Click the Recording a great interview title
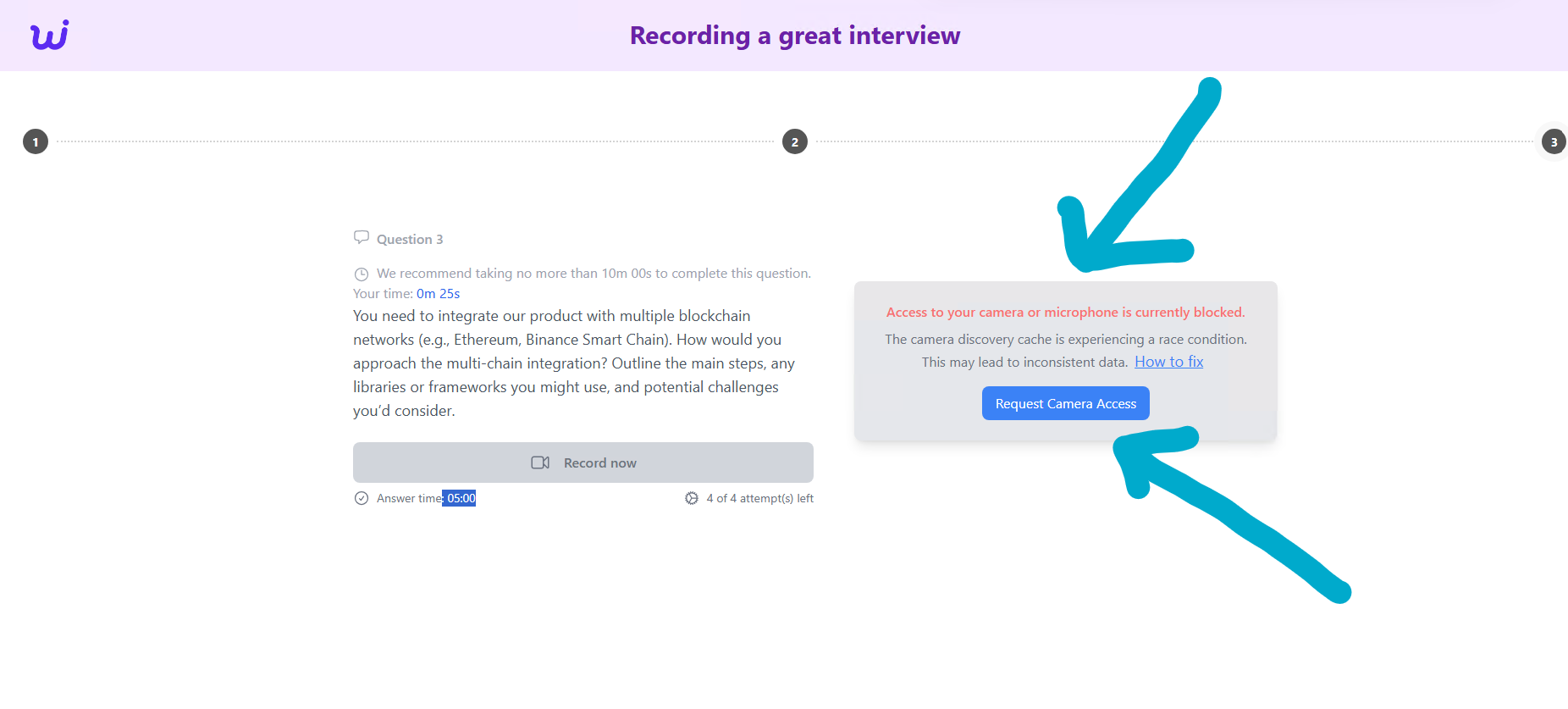 (x=794, y=36)
